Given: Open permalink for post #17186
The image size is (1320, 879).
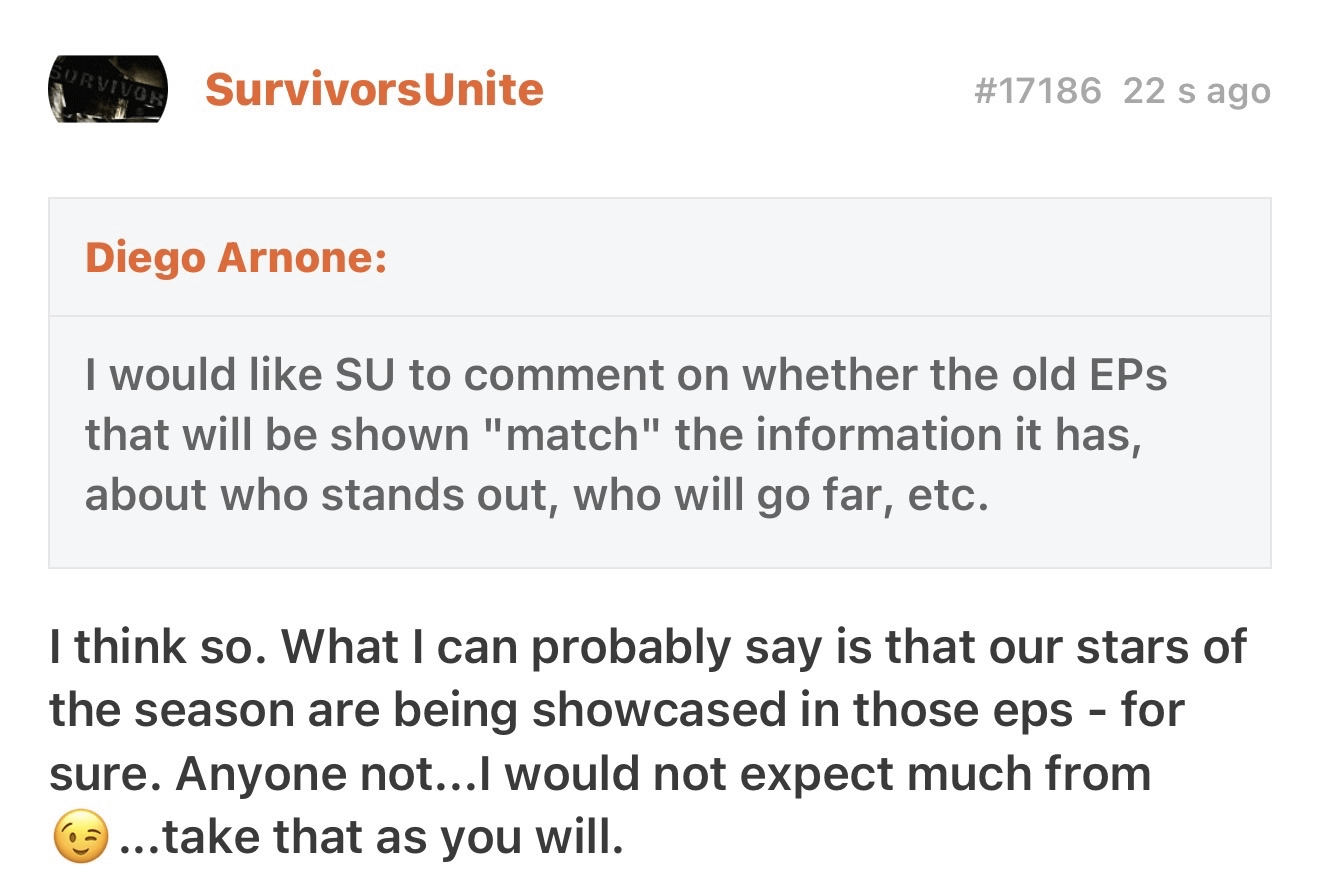Looking at the screenshot, I should tap(1036, 91).
